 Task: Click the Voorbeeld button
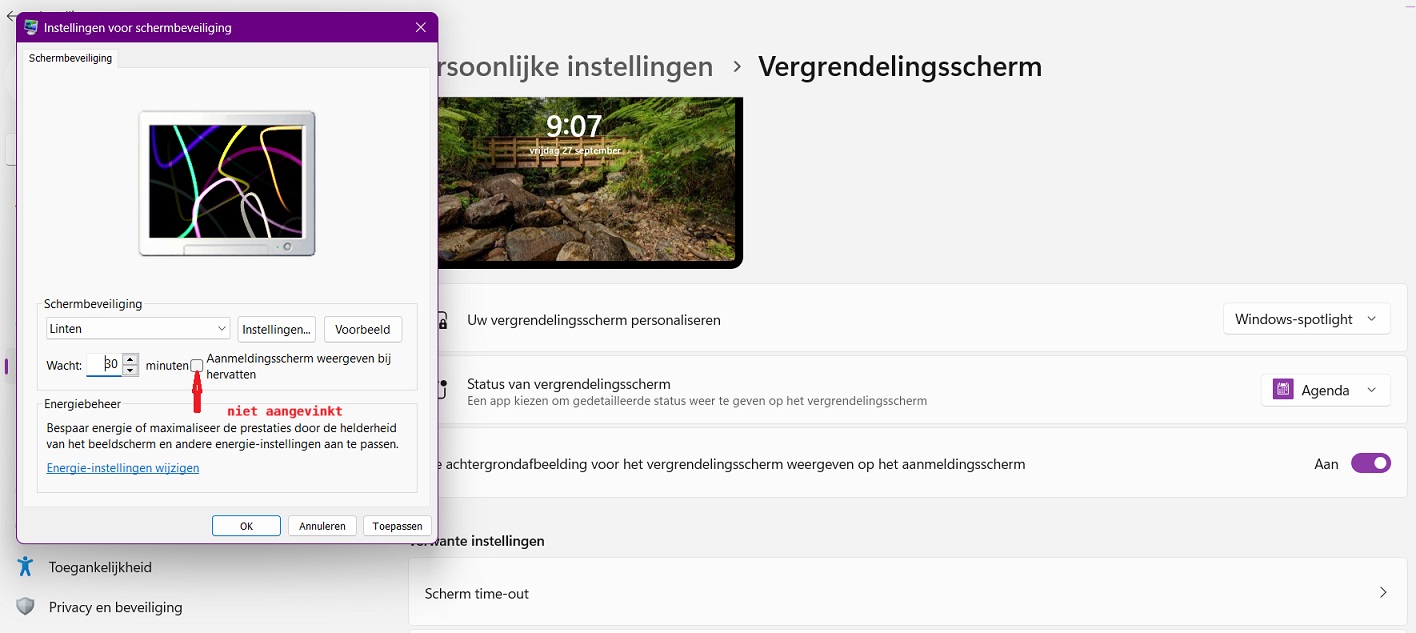(x=362, y=328)
